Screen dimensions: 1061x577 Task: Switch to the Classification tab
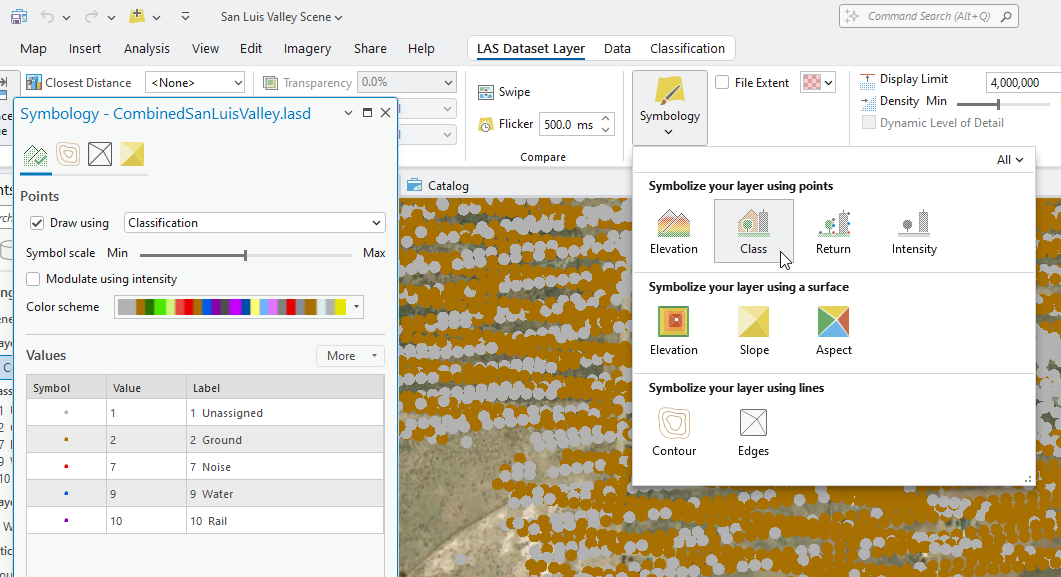tap(687, 48)
